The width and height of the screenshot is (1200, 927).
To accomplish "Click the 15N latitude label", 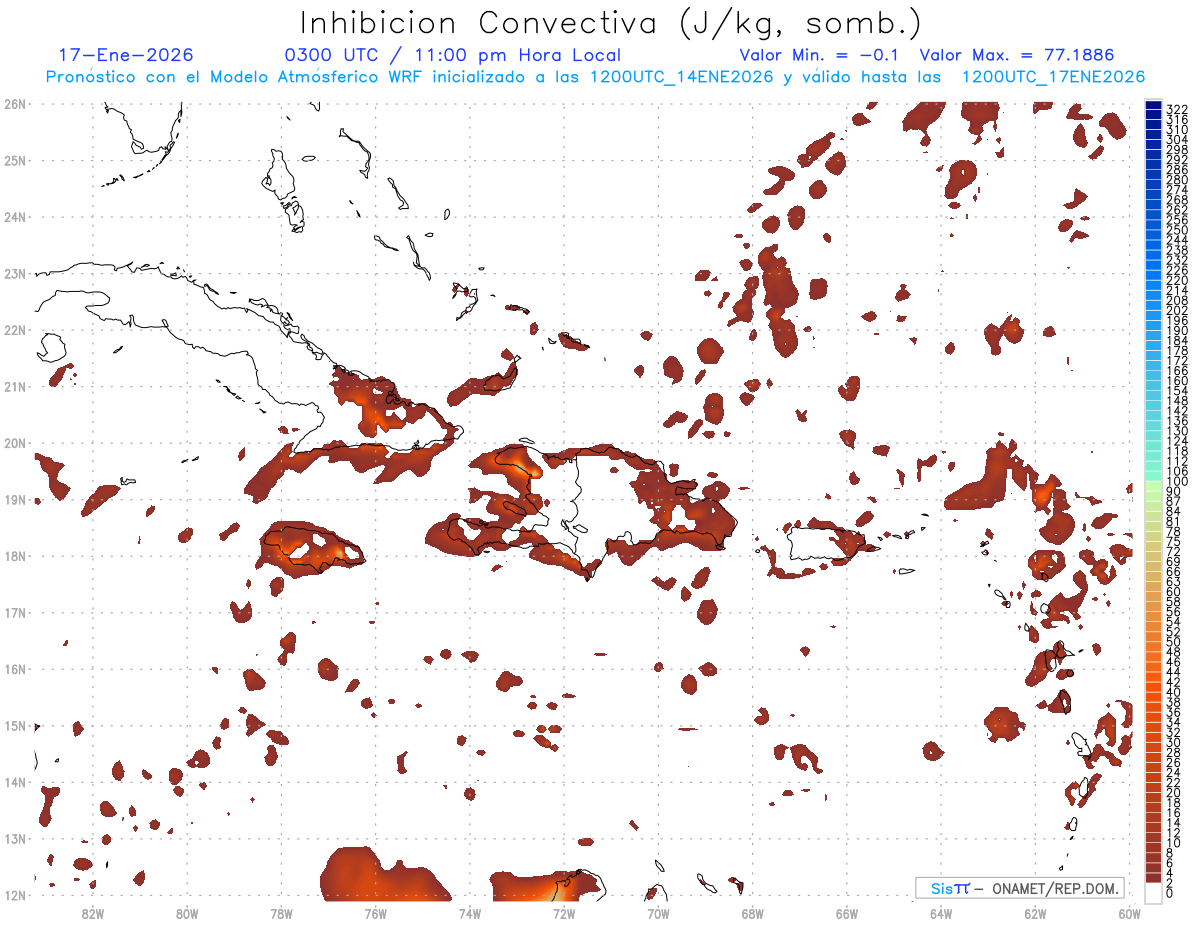I will pos(14,726).
